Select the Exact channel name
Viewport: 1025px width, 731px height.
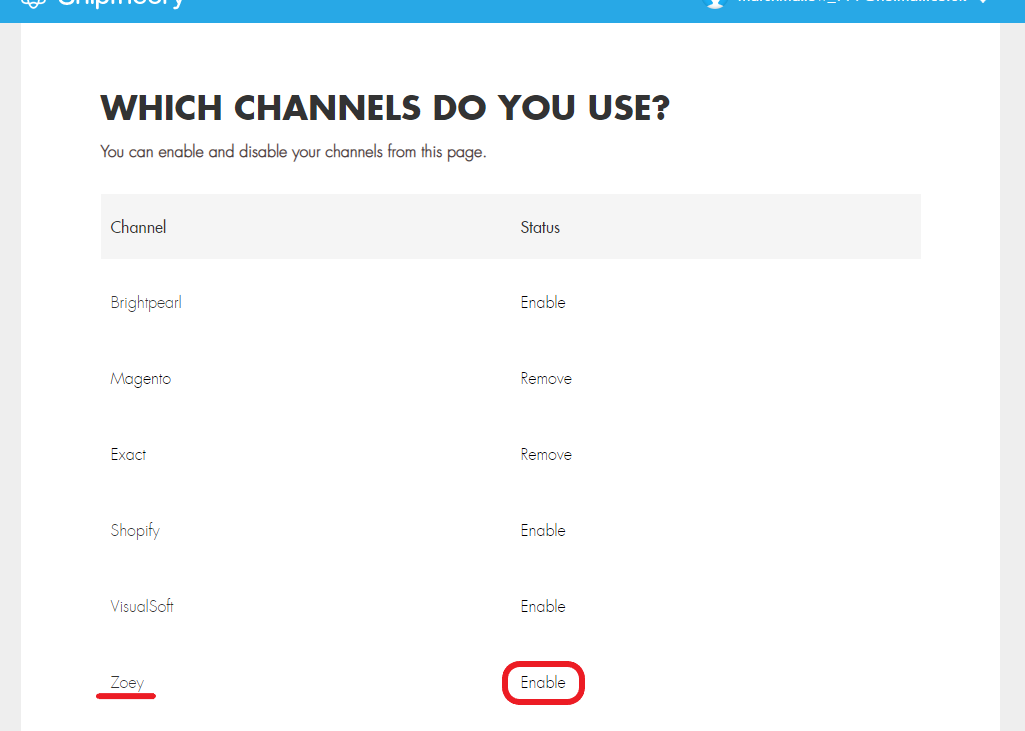tap(128, 454)
